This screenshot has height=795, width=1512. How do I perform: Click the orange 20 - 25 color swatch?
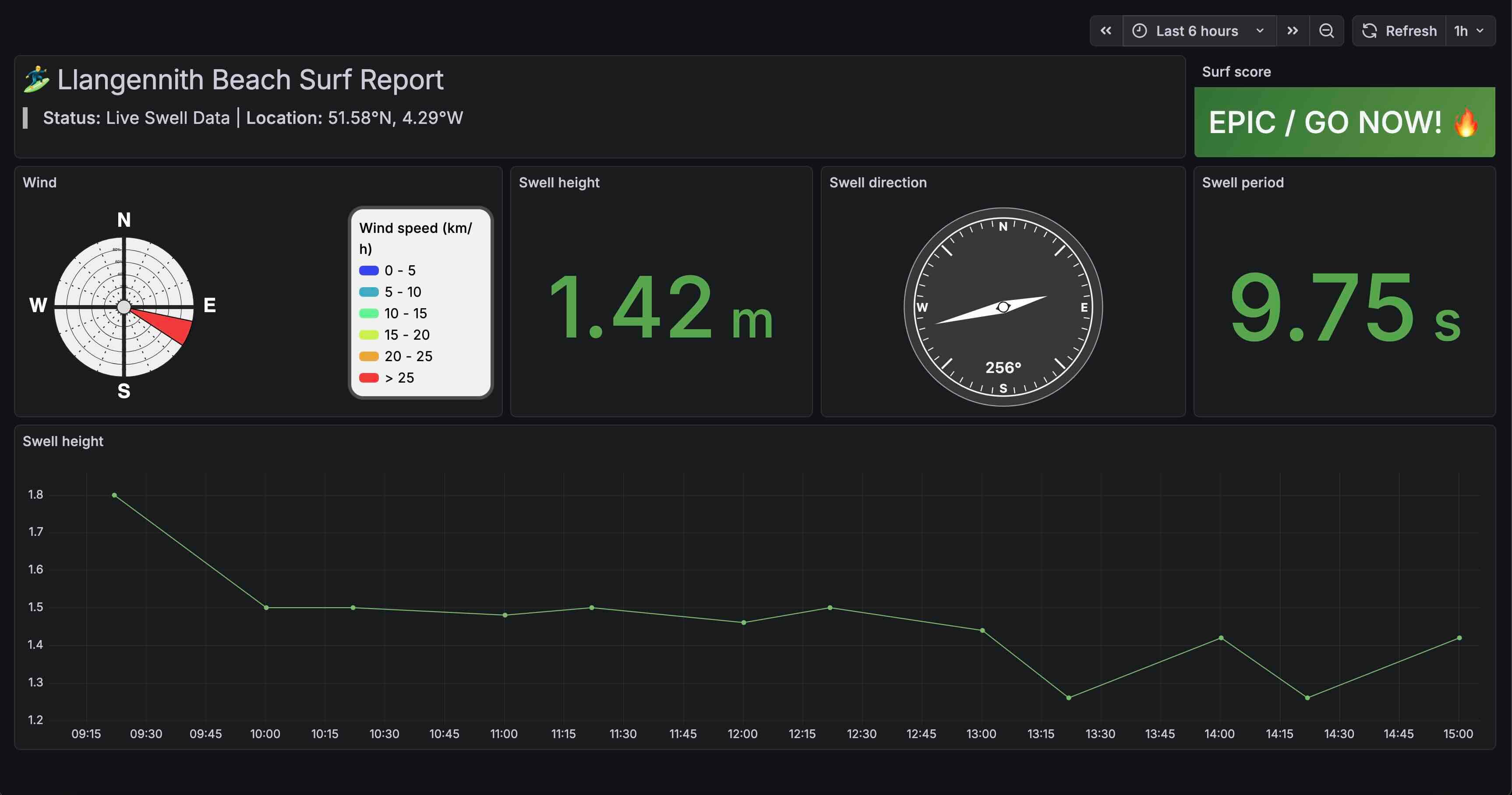369,356
